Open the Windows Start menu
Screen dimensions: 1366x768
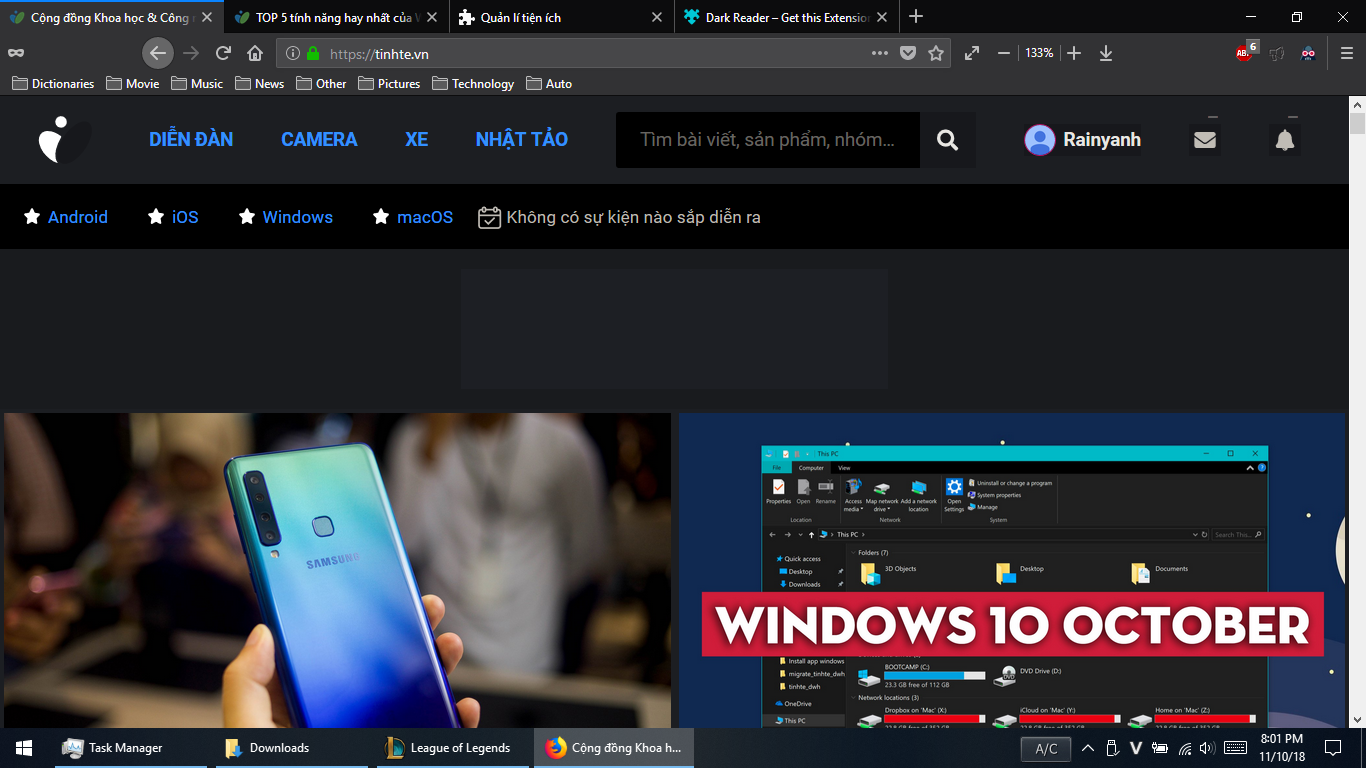coord(24,747)
